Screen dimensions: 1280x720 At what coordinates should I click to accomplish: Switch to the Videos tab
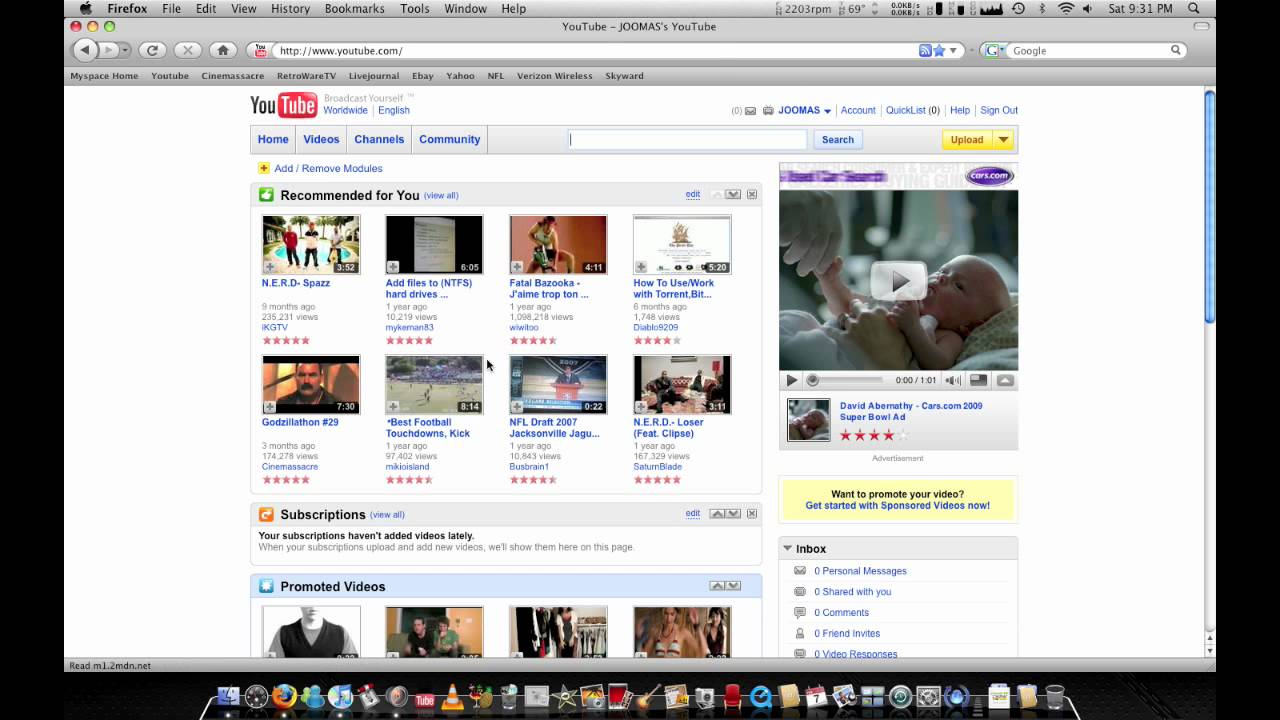321,140
